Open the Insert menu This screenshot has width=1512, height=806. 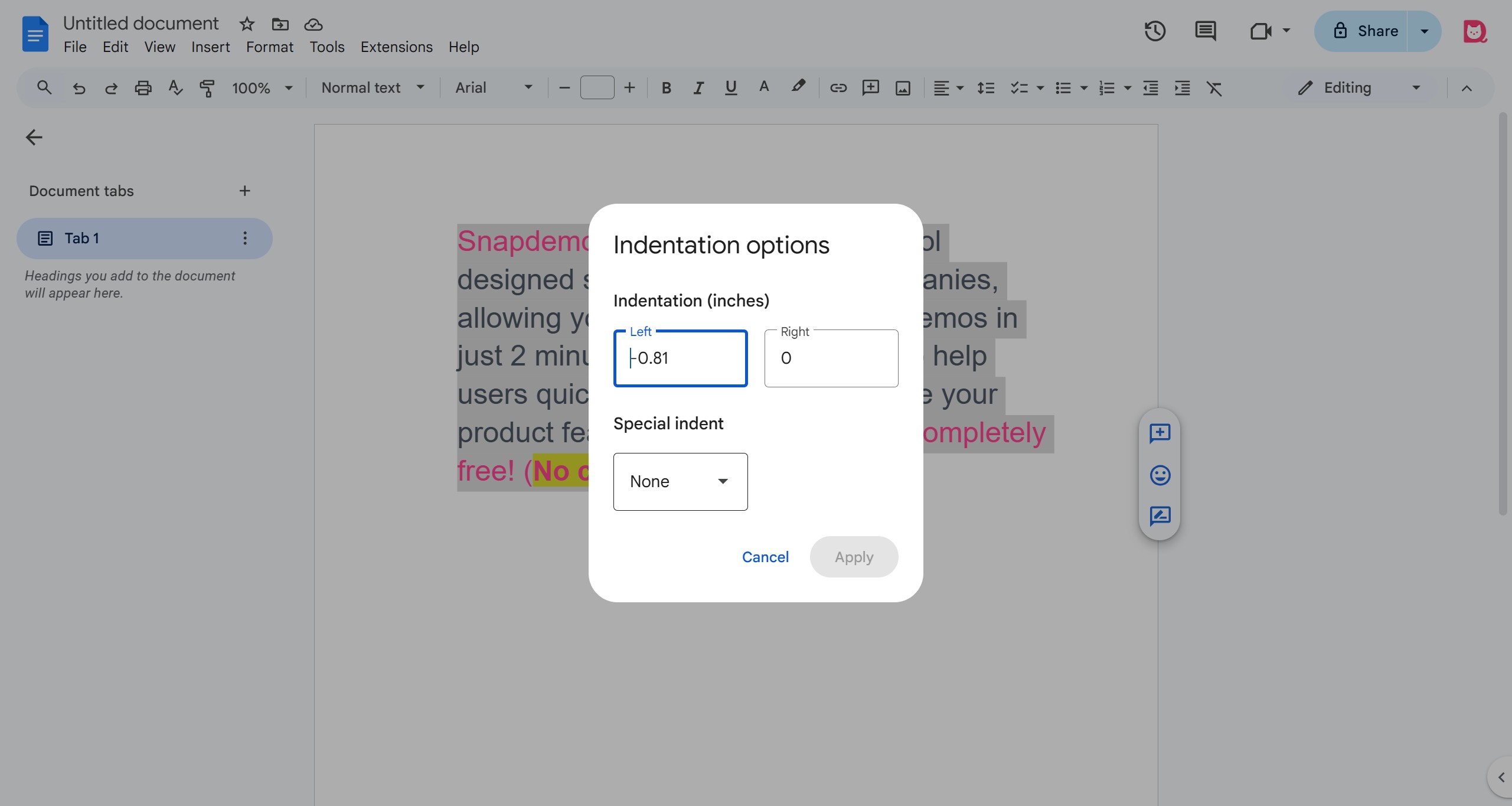(210, 47)
